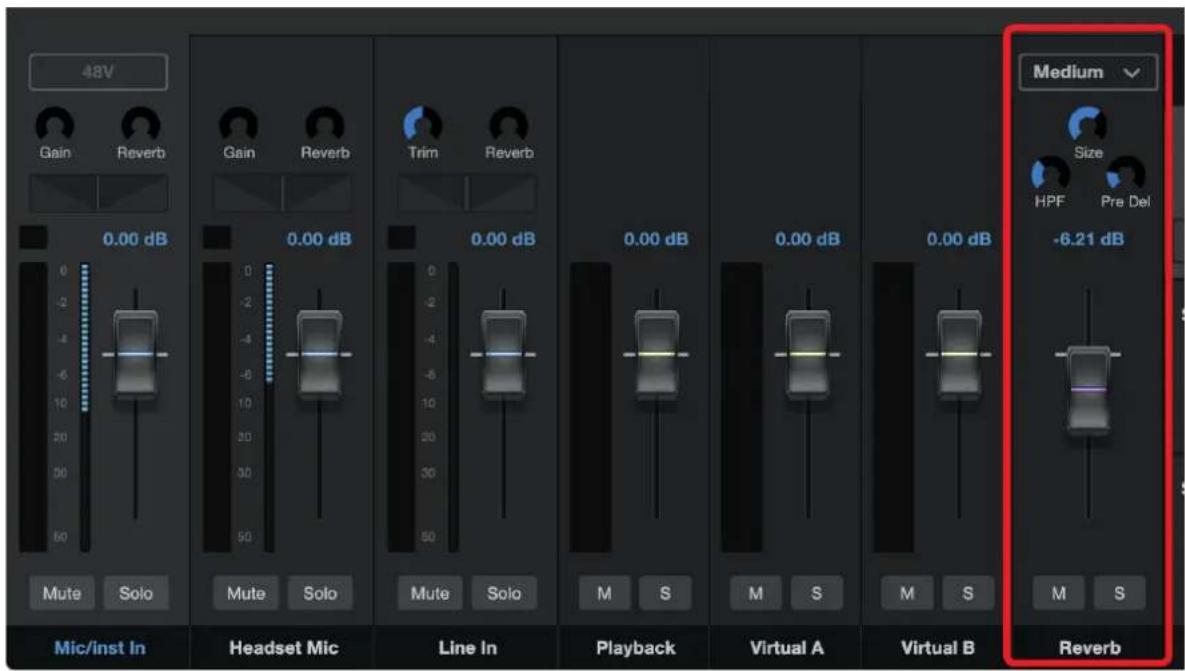Mute the Playback channel with M
The width and height of the screenshot is (1185, 671).
point(605,593)
